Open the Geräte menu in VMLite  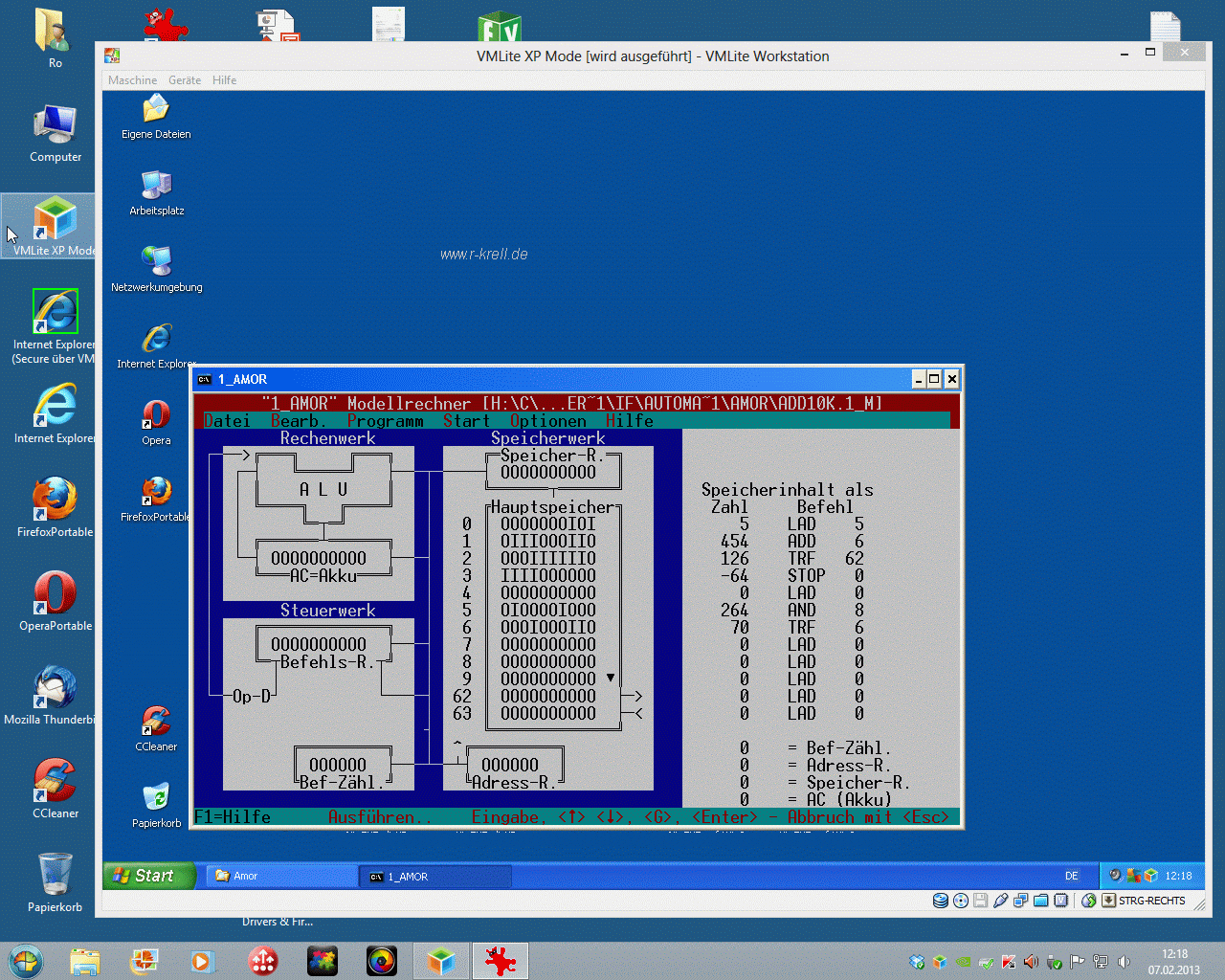(185, 80)
